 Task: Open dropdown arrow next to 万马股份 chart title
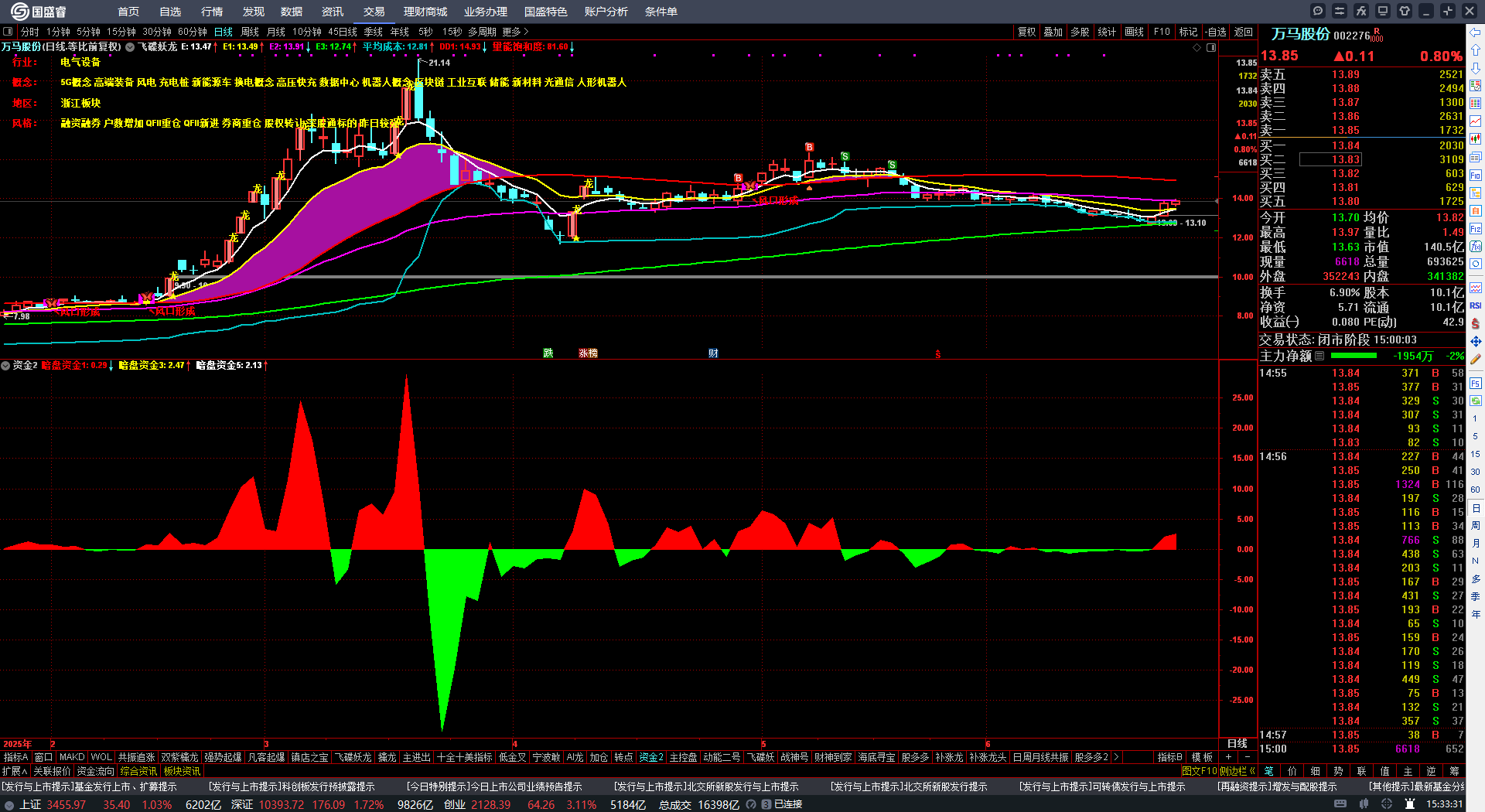click(130, 47)
